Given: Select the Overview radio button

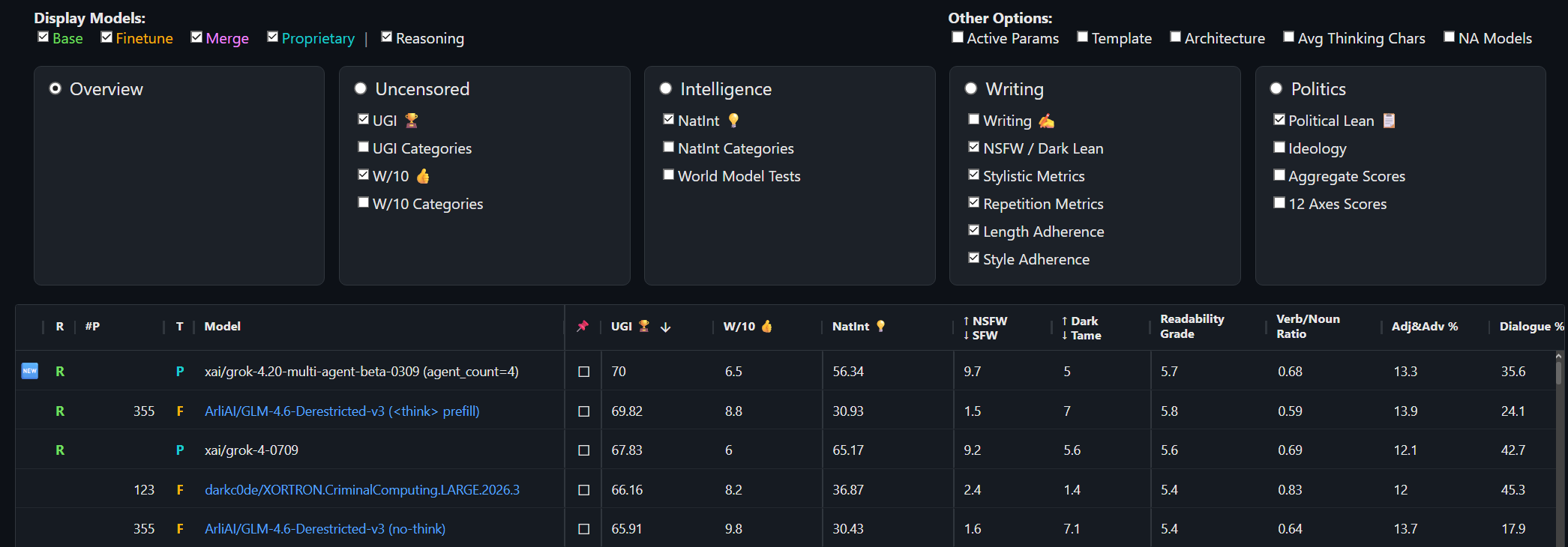Looking at the screenshot, I should pos(55,88).
